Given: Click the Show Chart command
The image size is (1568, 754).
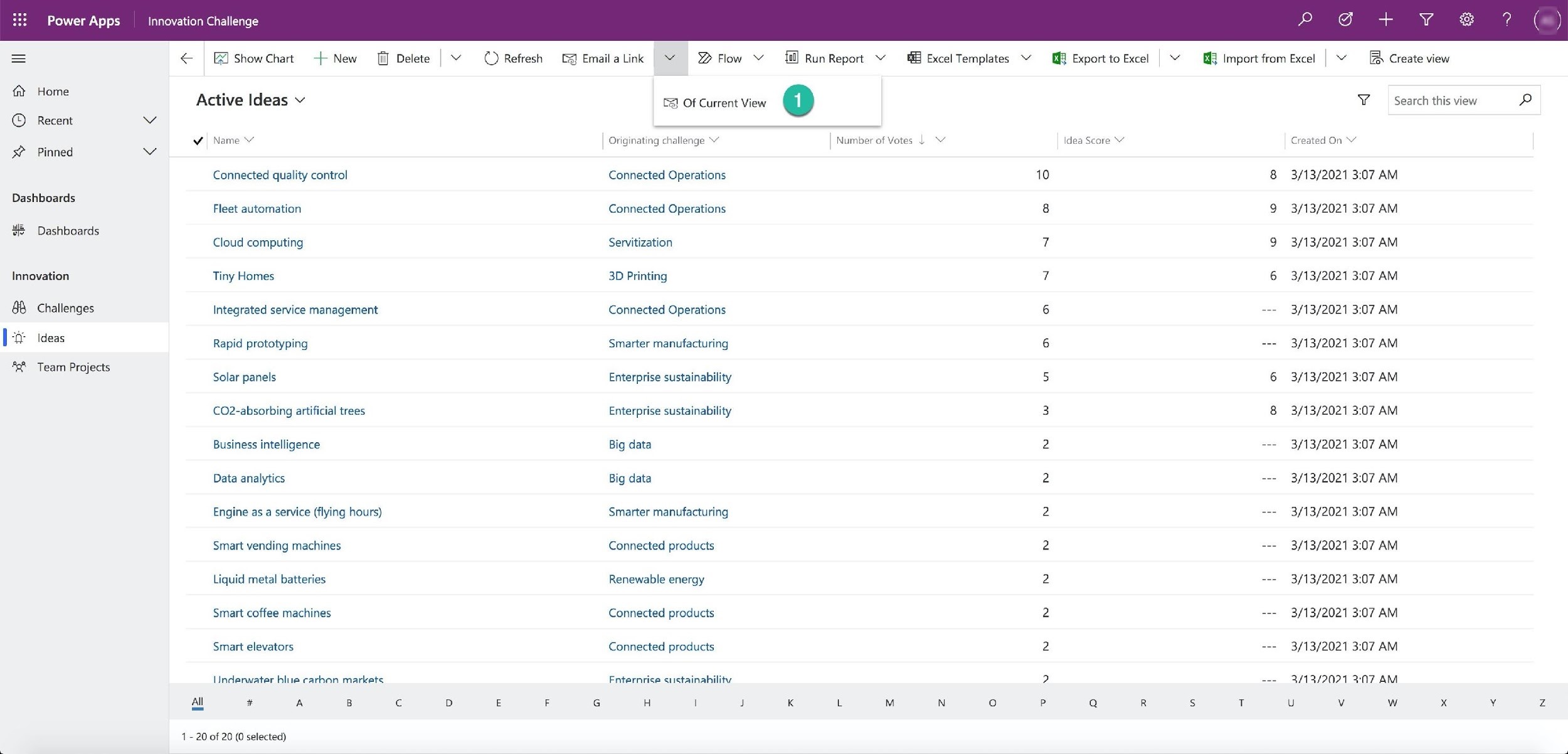Looking at the screenshot, I should pos(254,58).
